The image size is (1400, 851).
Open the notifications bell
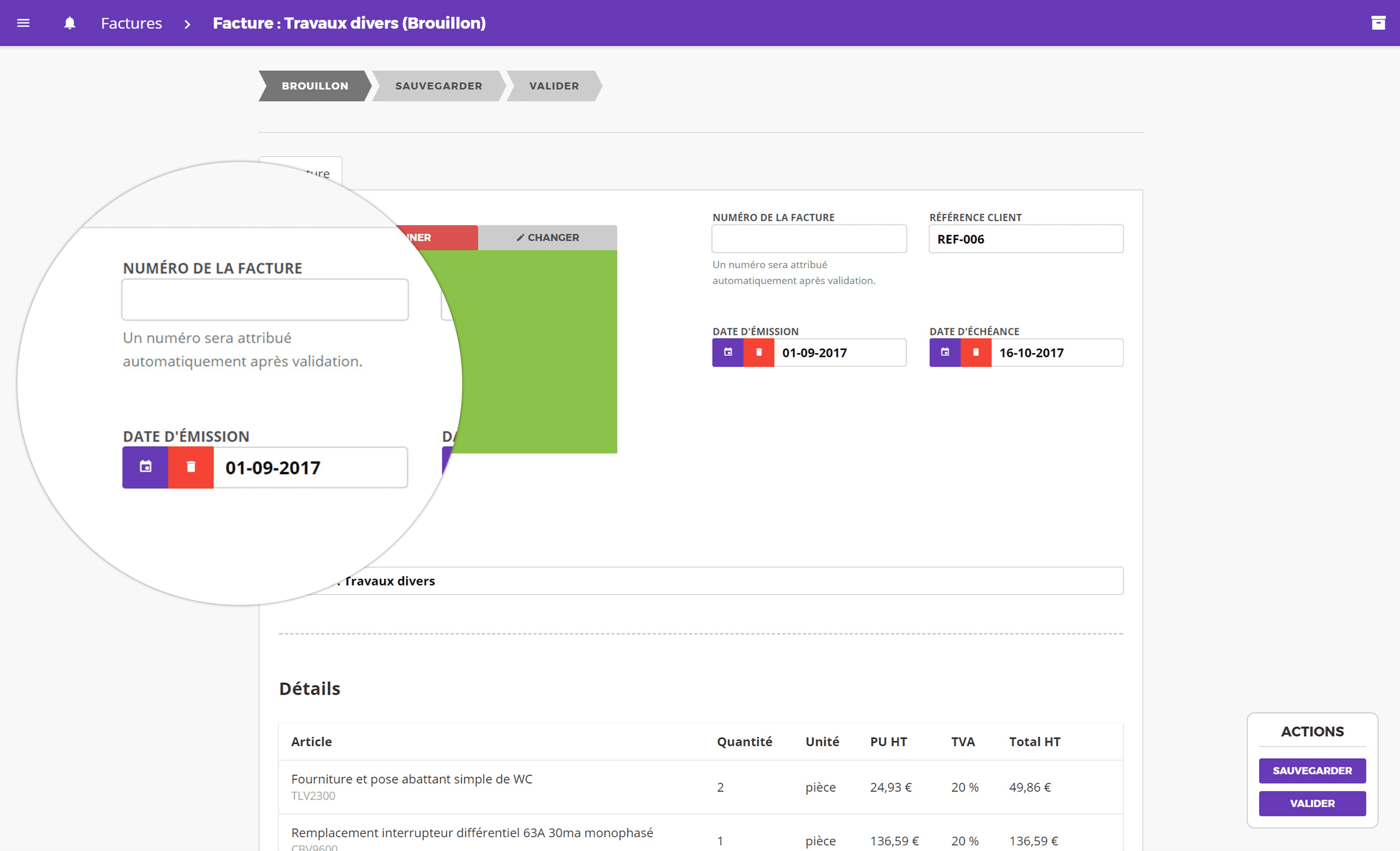[x=69, y=23]
